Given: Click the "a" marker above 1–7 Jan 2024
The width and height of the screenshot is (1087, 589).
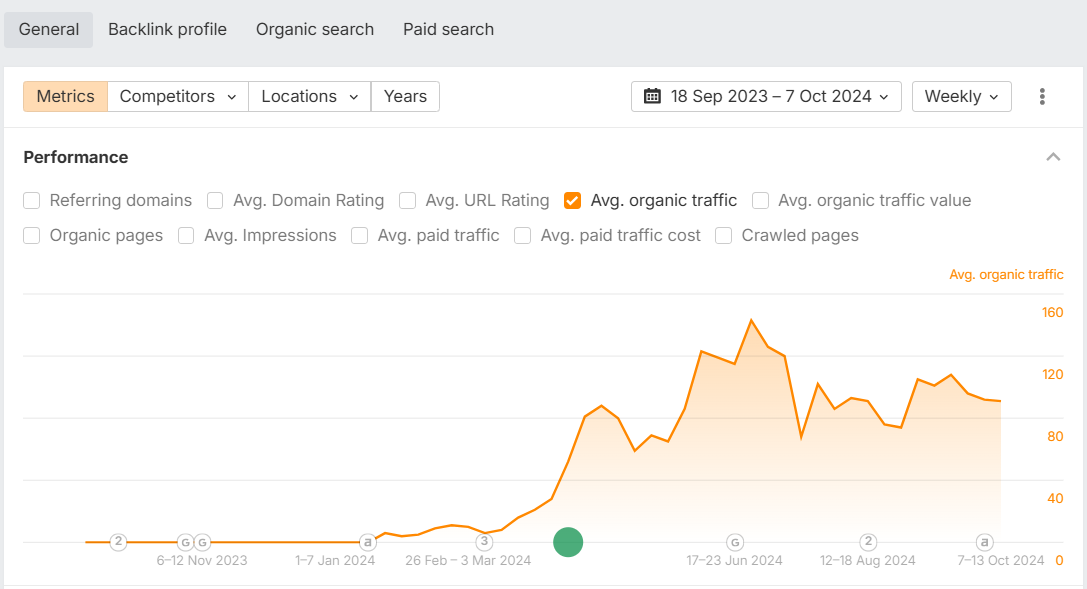Looking at the screenshot, I should click(x=368, y=542).
